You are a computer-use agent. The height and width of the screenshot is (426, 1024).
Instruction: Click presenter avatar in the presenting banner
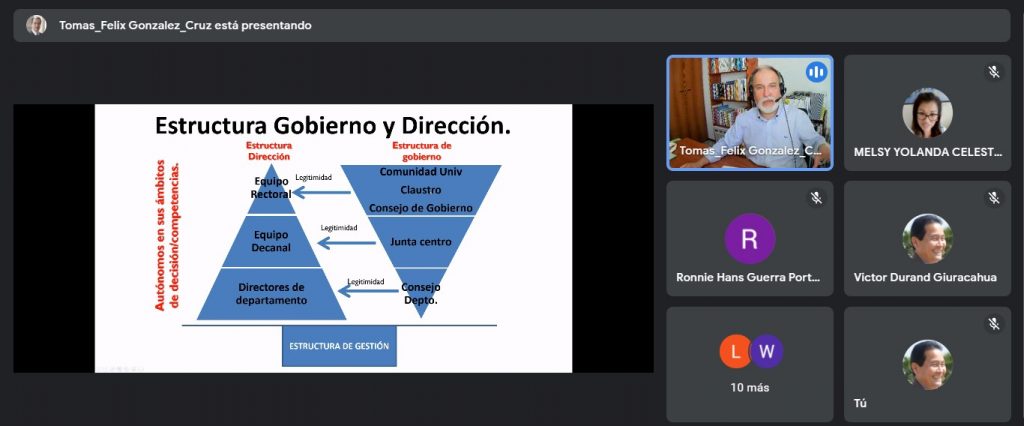36,25
